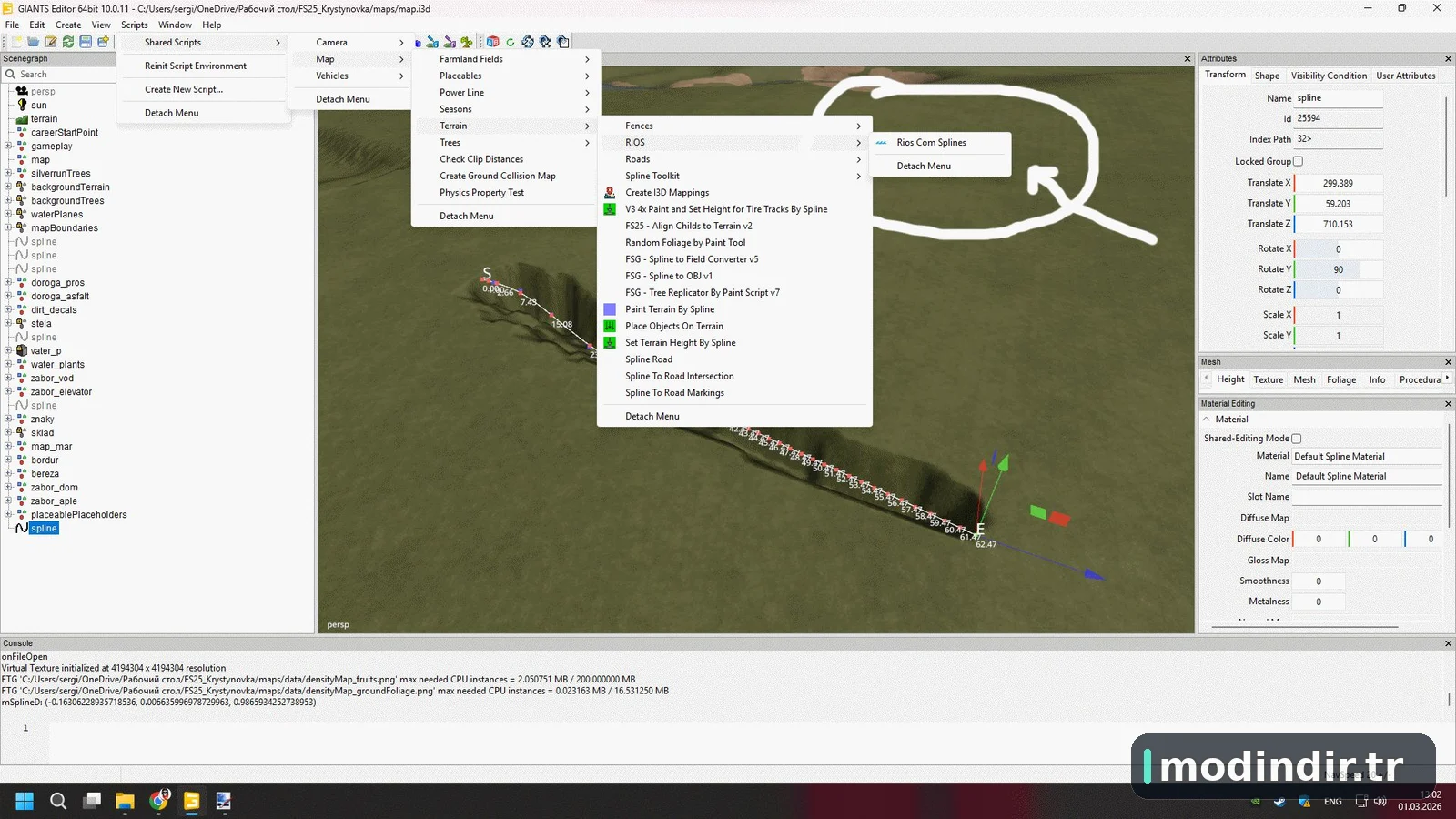Click the terrain node icon in Scenegraph
Screen dimensions: 1456x819
click(x=22, y=119)
